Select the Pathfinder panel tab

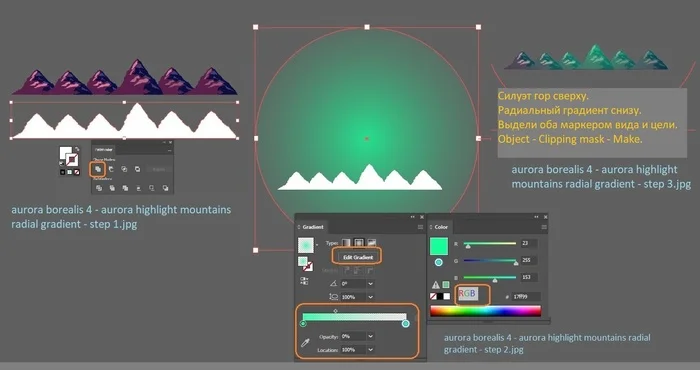point(104,150)
